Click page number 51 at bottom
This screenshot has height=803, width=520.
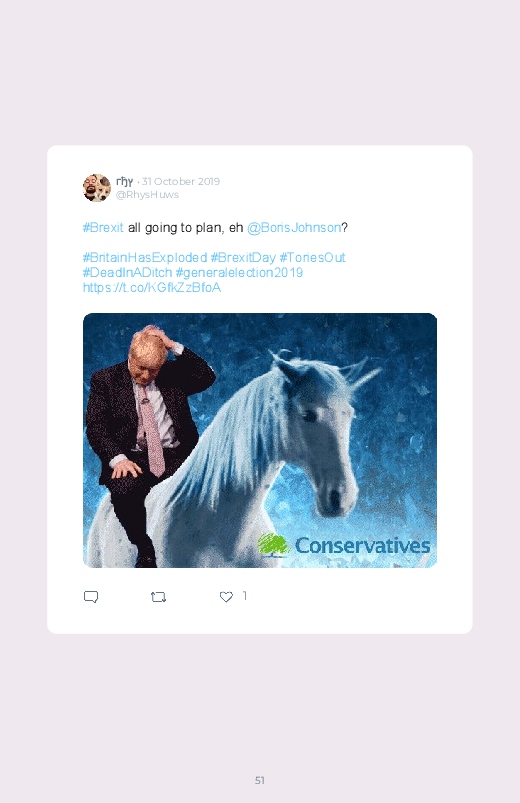pos(260,780)
